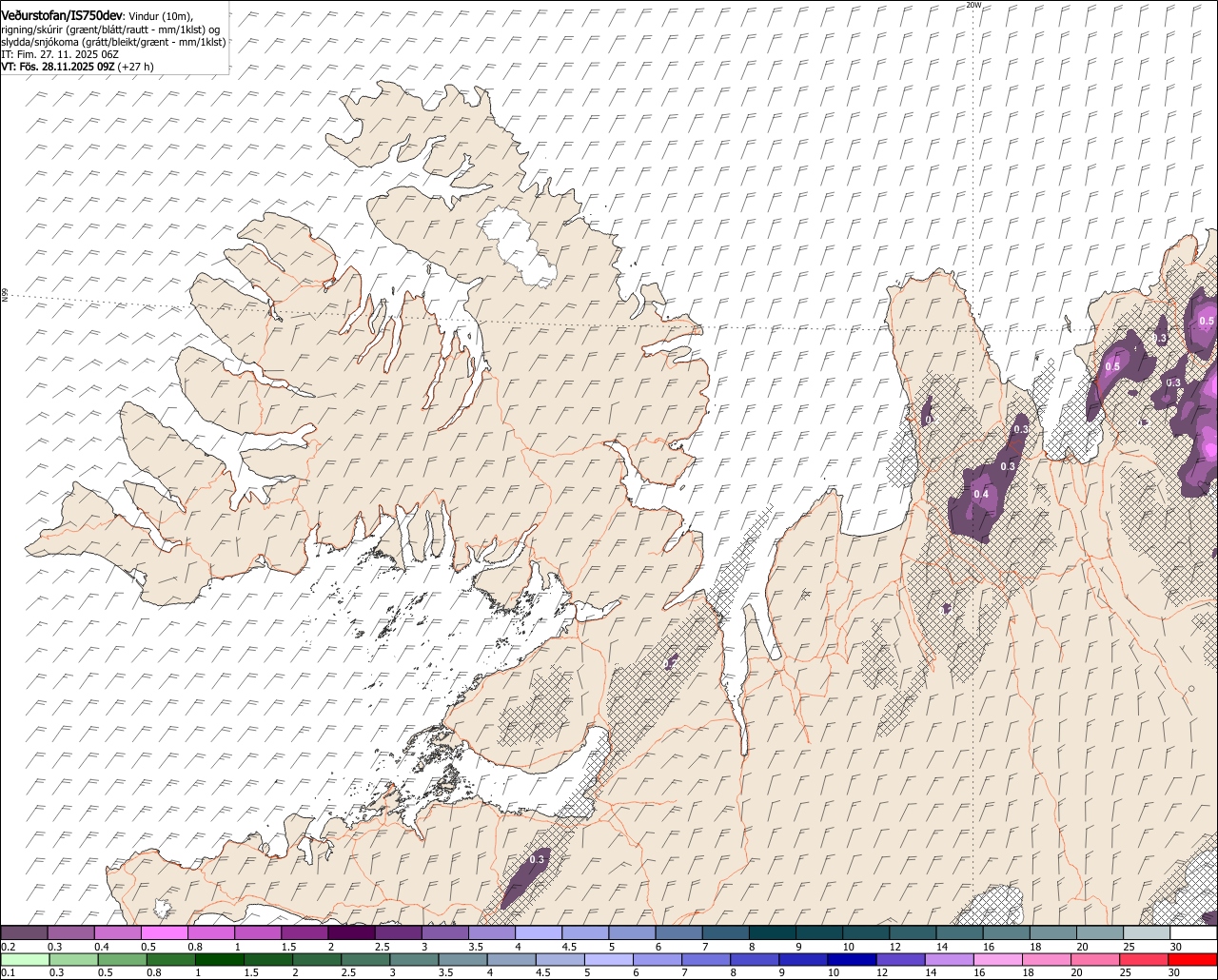Click the IT: Fim. 27. 11. 2025 06Z line
Screen dimensions: 1218x980
(x=60, y=54)
